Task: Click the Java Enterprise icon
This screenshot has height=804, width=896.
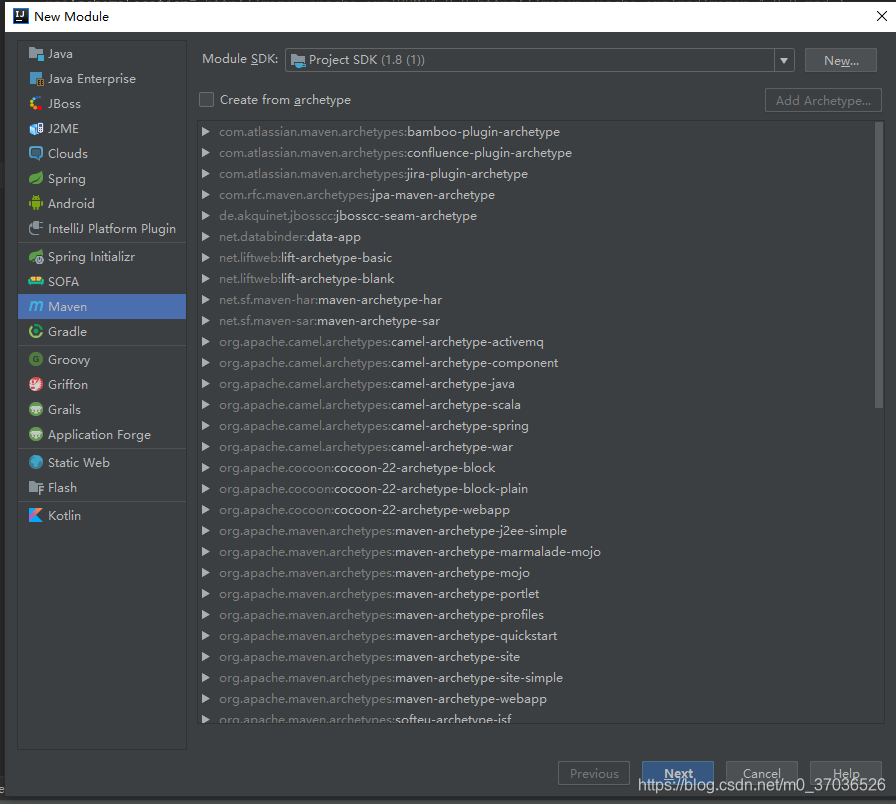Action: coord(36,79)
